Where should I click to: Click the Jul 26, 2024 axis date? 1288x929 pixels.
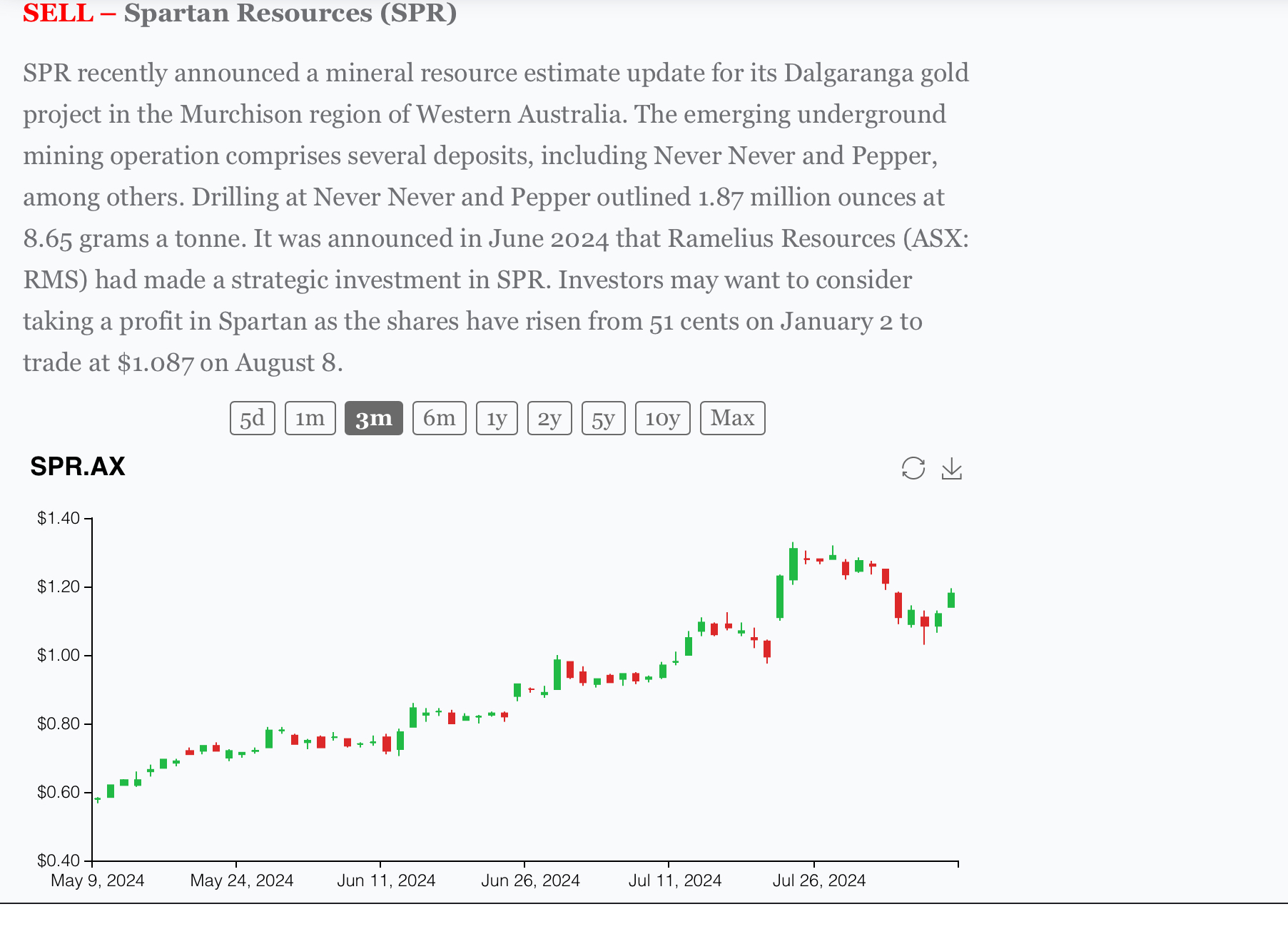819,880
